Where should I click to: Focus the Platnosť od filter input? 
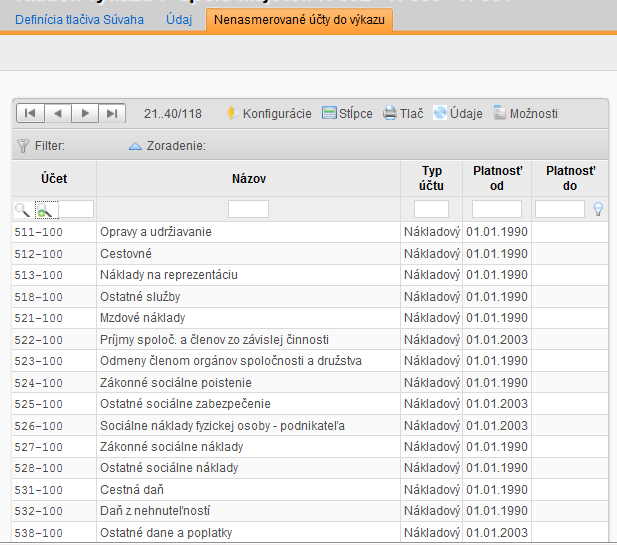click(x=497, y=209)
